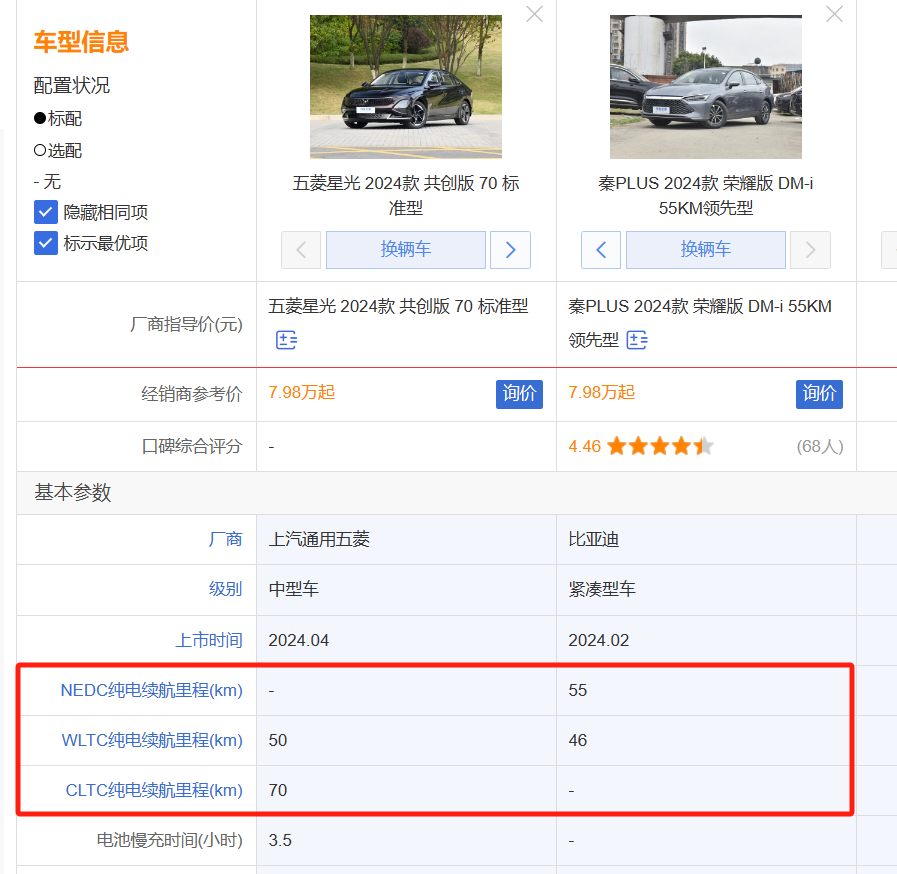Click the 厂商 parameter link

pos(225,539)
